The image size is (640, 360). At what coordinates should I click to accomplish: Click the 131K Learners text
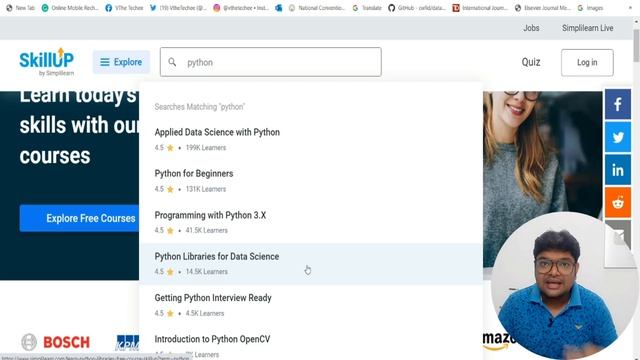click(206, 189)
